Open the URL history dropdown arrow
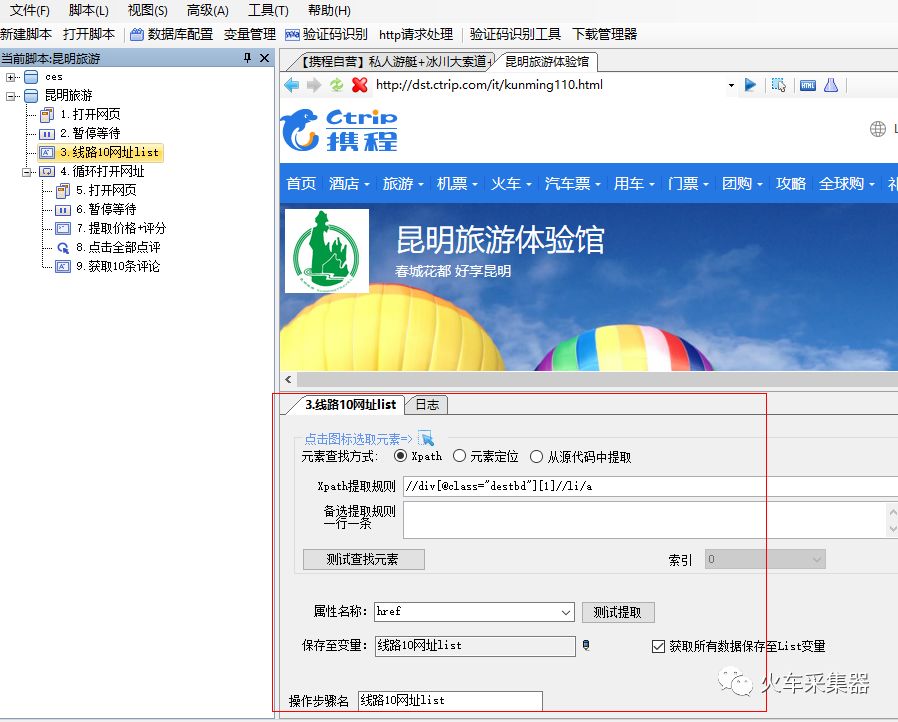The width and height of the screenshot is (898, 722). click(731, 85)
